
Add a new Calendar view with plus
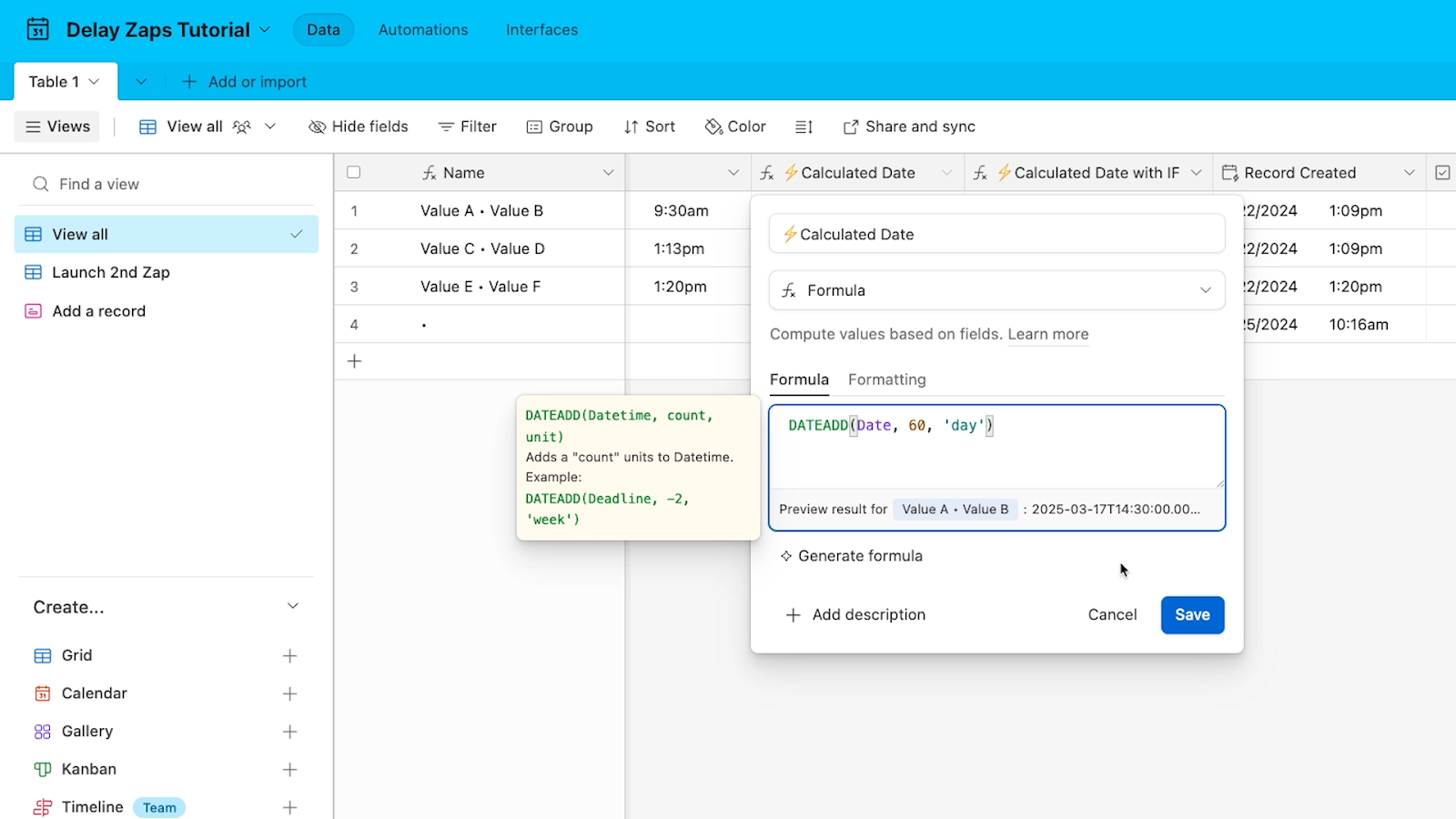click(289, 693)
